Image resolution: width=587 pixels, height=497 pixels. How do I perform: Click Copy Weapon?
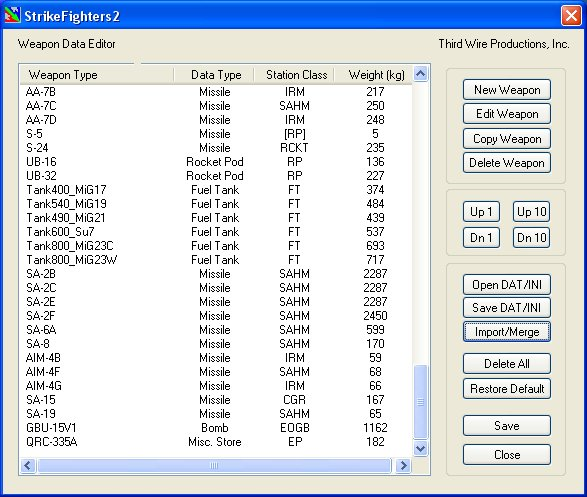[507, 139]
